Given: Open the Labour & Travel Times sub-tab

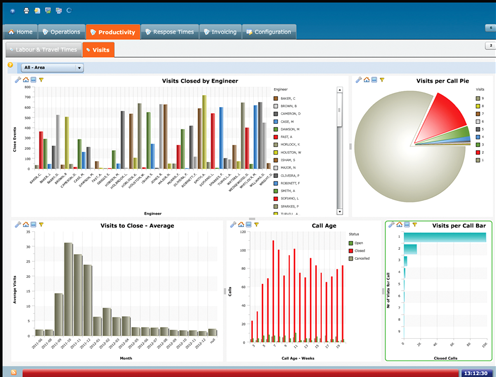Looking at the screenshot, I should click(44, 50).
